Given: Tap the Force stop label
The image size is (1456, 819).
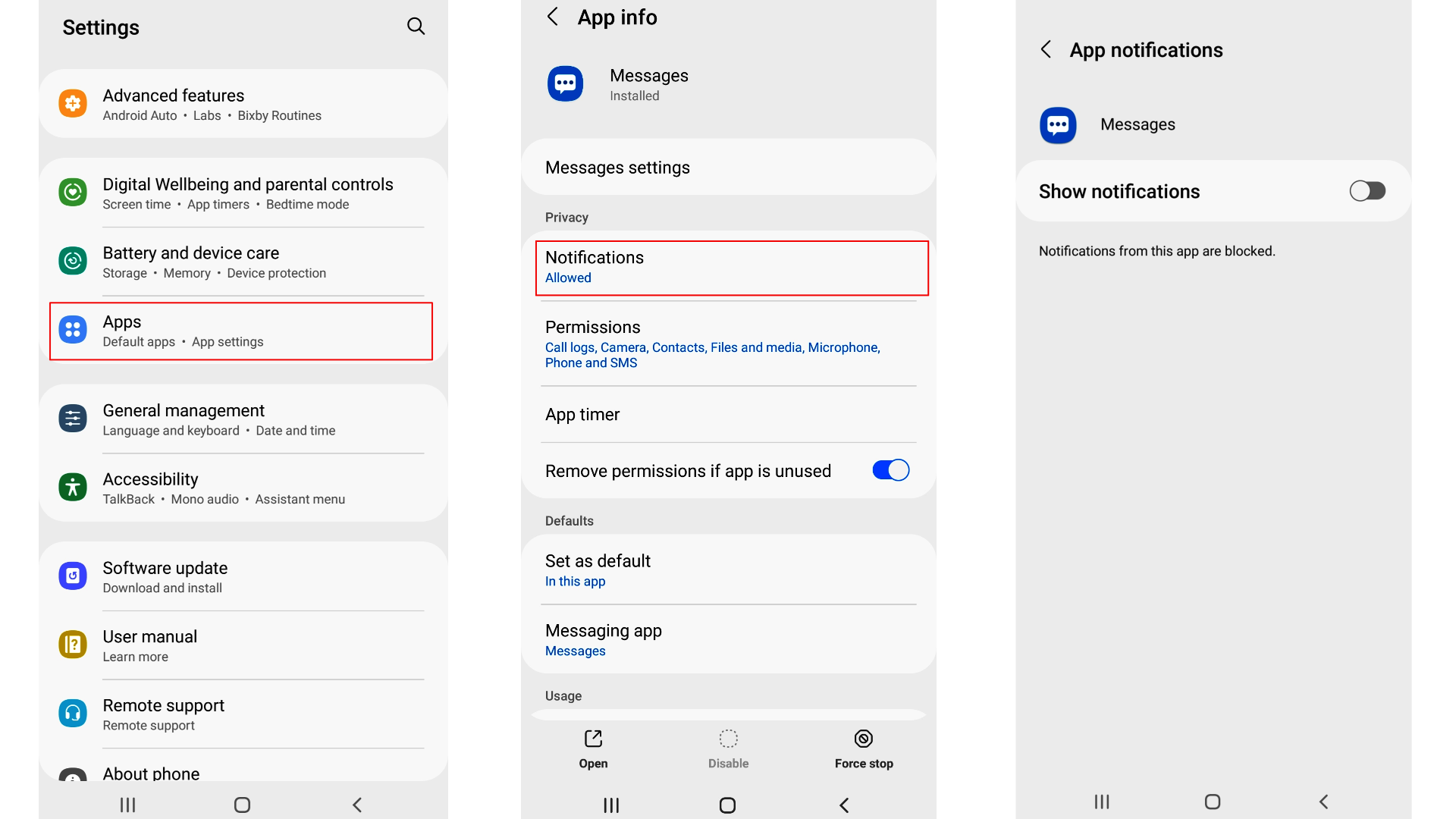Looking at the screenshot, I should [x=864, y=764].
